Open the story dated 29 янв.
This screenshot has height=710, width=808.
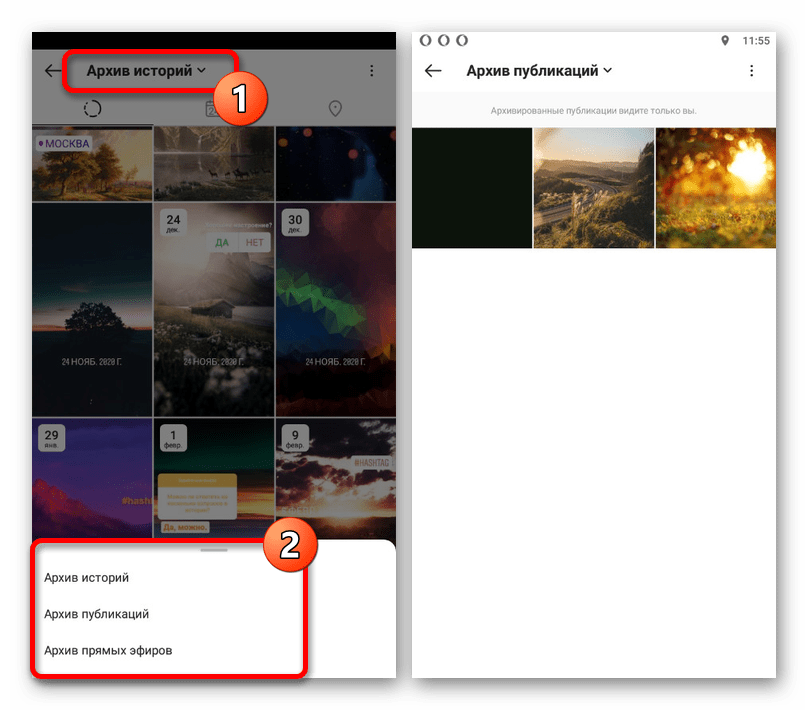[x=92, y=478]
